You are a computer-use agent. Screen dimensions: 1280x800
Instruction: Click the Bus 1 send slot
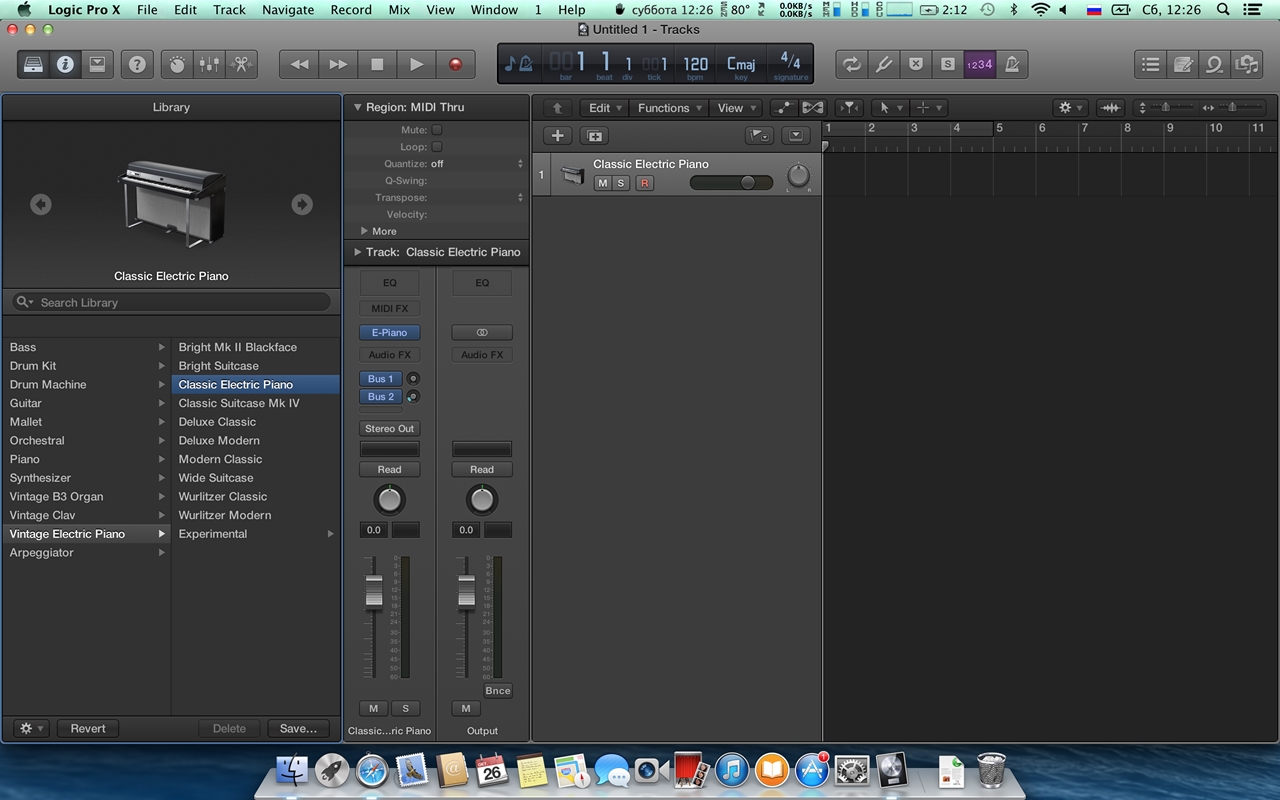click(x=381, y=379)
